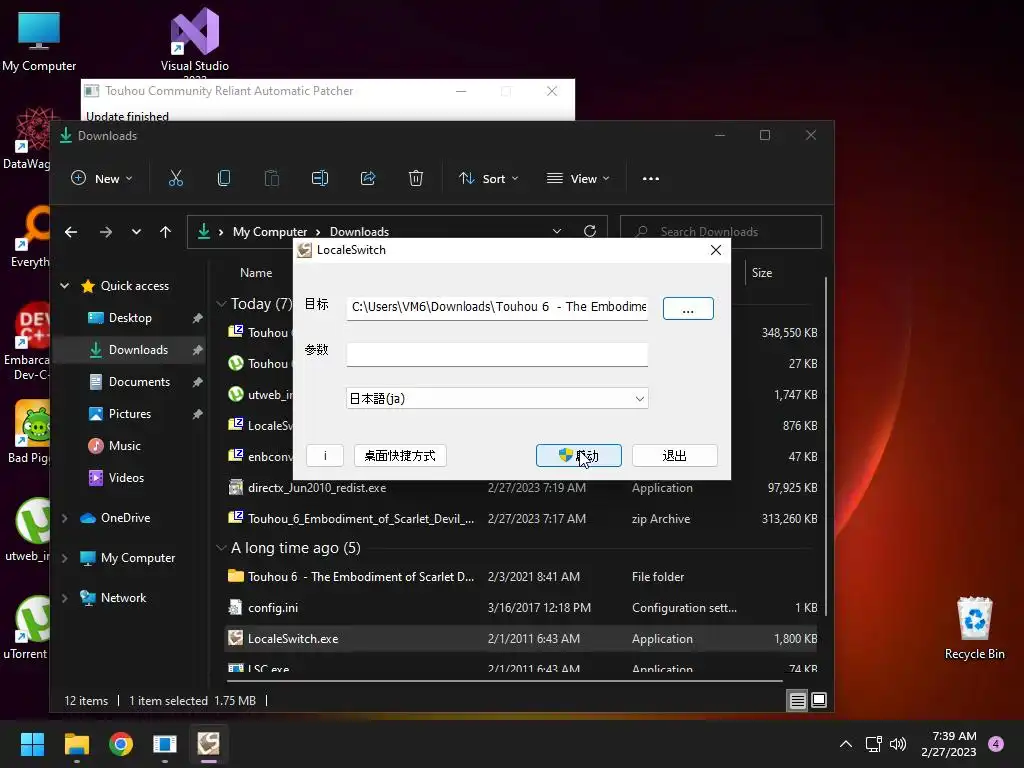Select Desktop in Quick access
1024x768 pixels.
click(130, 318)
